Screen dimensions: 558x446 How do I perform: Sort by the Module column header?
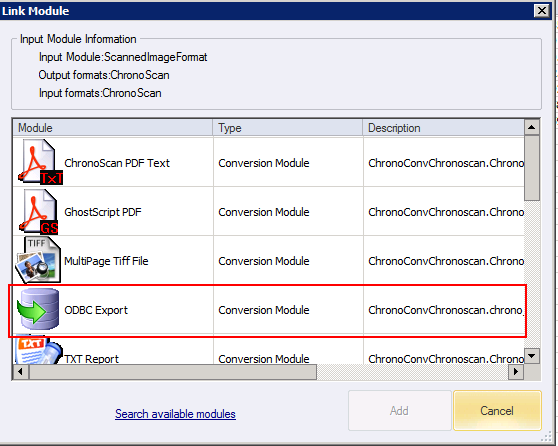[113, 128]
